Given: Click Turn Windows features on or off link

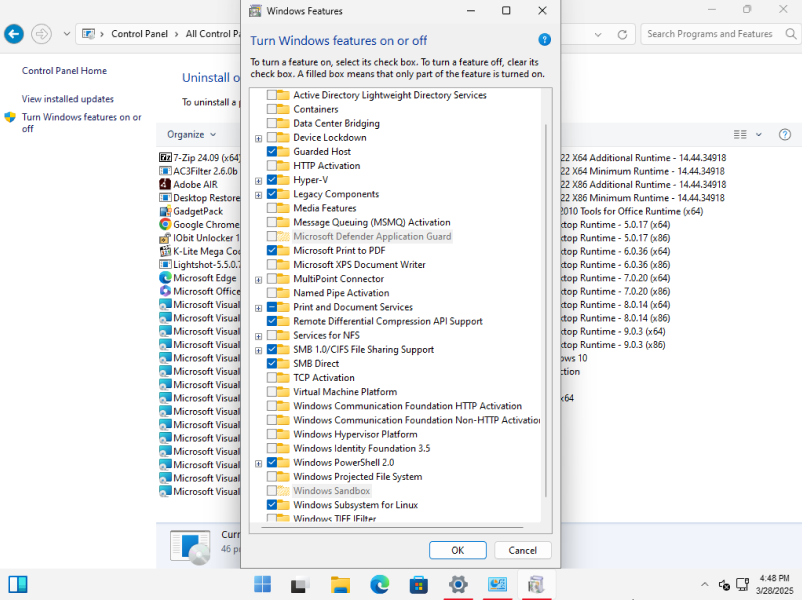Looking at the screenshot, I should tap(81, 123).
